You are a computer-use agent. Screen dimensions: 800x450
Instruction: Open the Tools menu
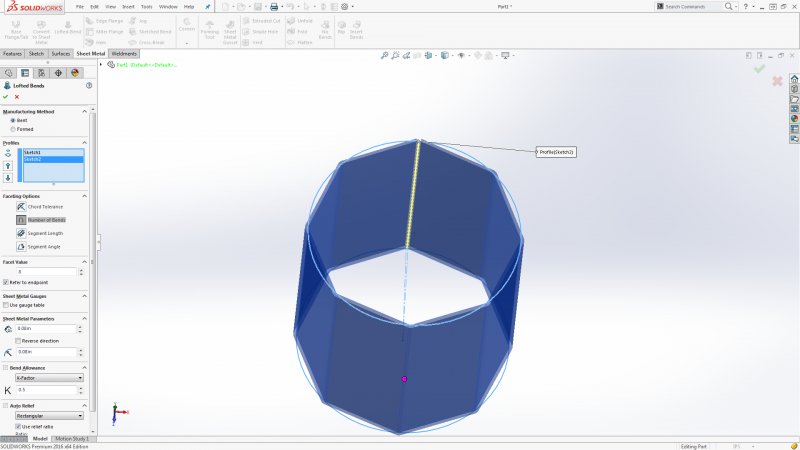point(146,7)
